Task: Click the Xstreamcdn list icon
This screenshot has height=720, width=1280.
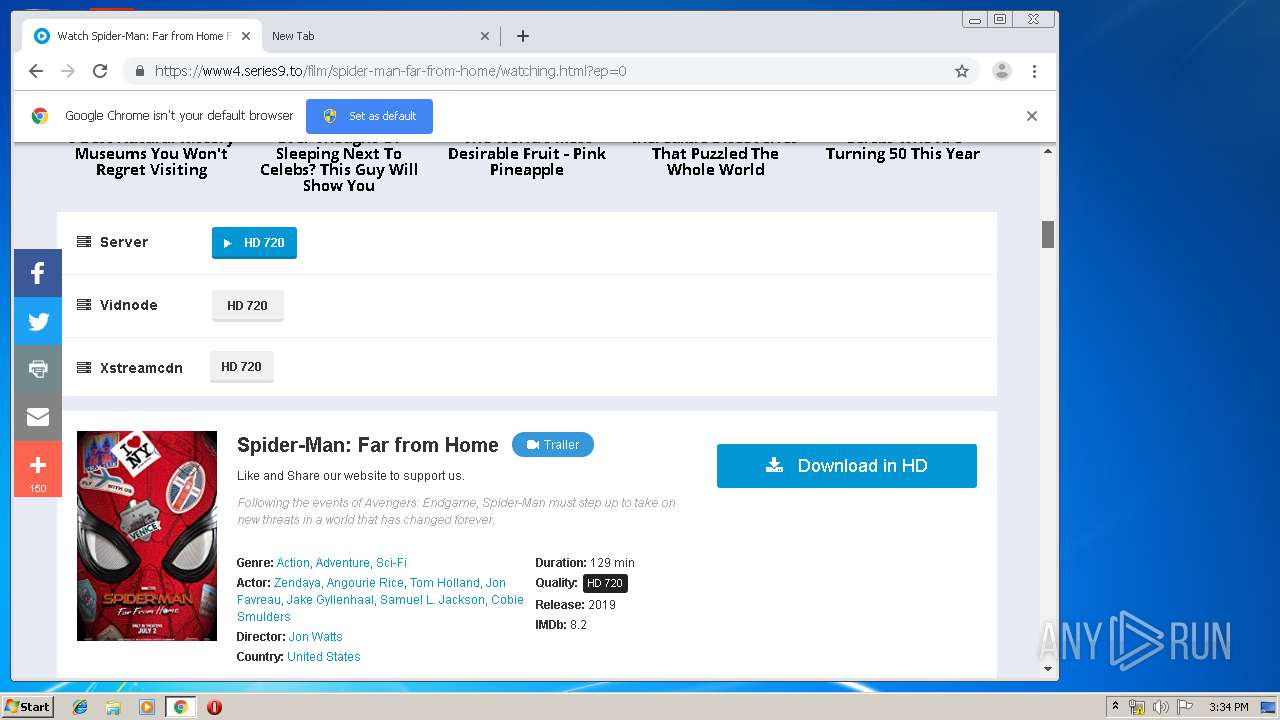Action: (x=84, y=368)
